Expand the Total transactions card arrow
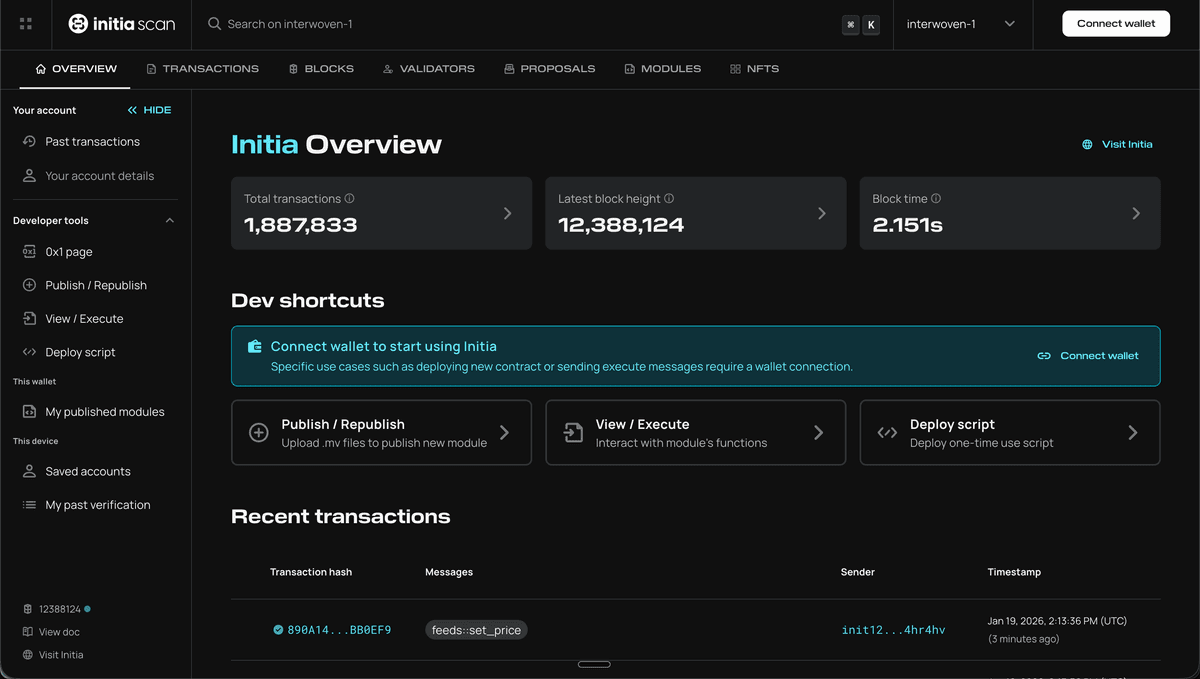This screenshot has height=679, width=1200. (507, 213)
